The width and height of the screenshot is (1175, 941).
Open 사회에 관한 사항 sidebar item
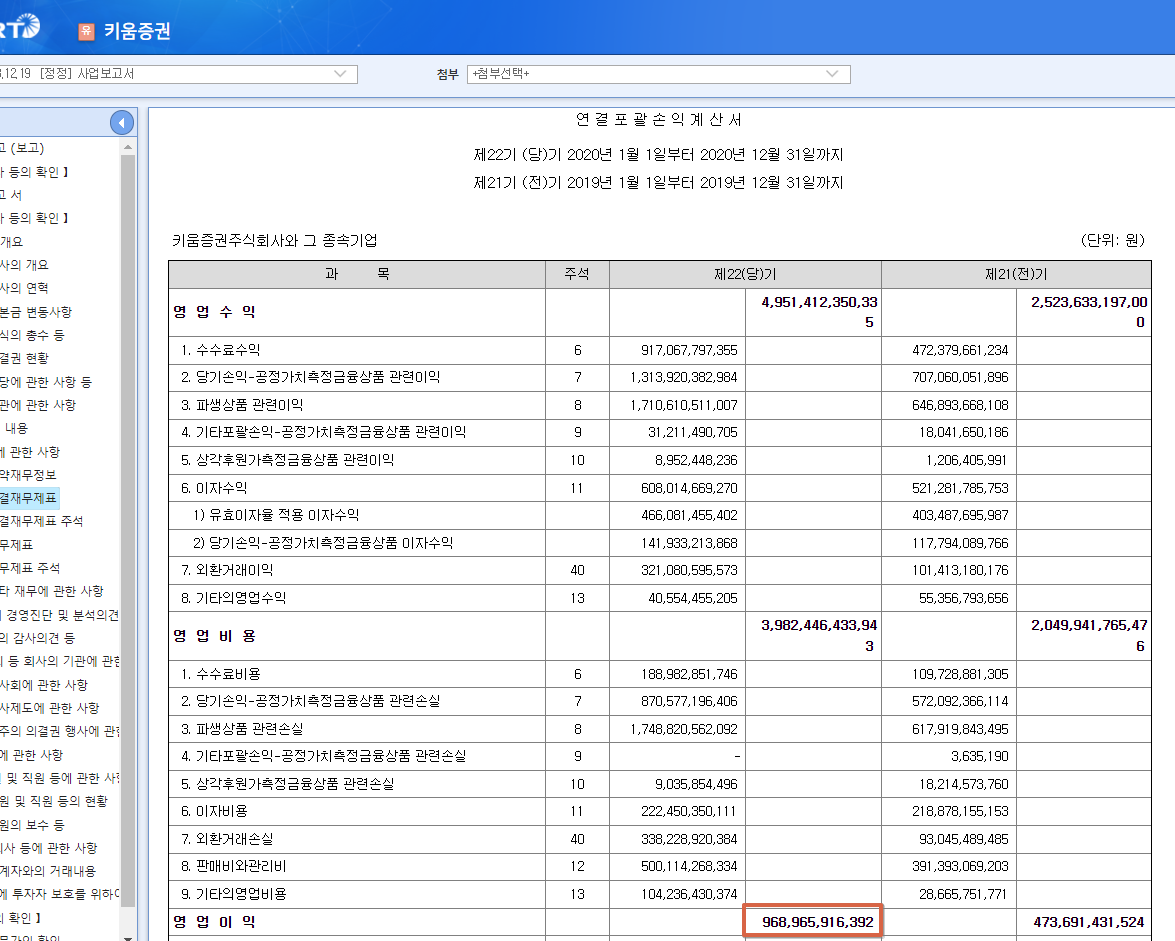(44, 685)
